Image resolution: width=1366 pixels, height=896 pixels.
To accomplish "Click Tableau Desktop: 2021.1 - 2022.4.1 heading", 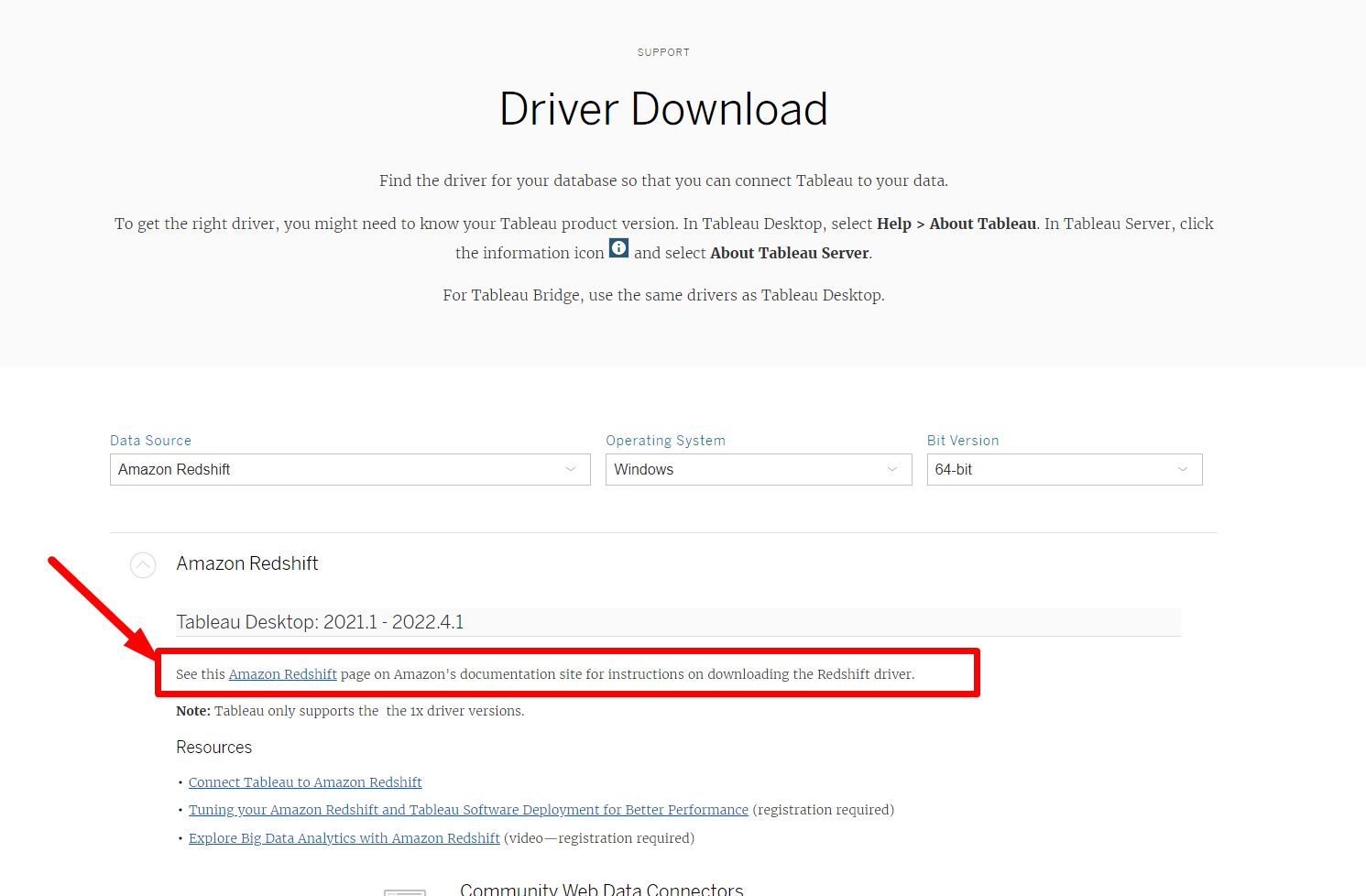I will point(320,622).
